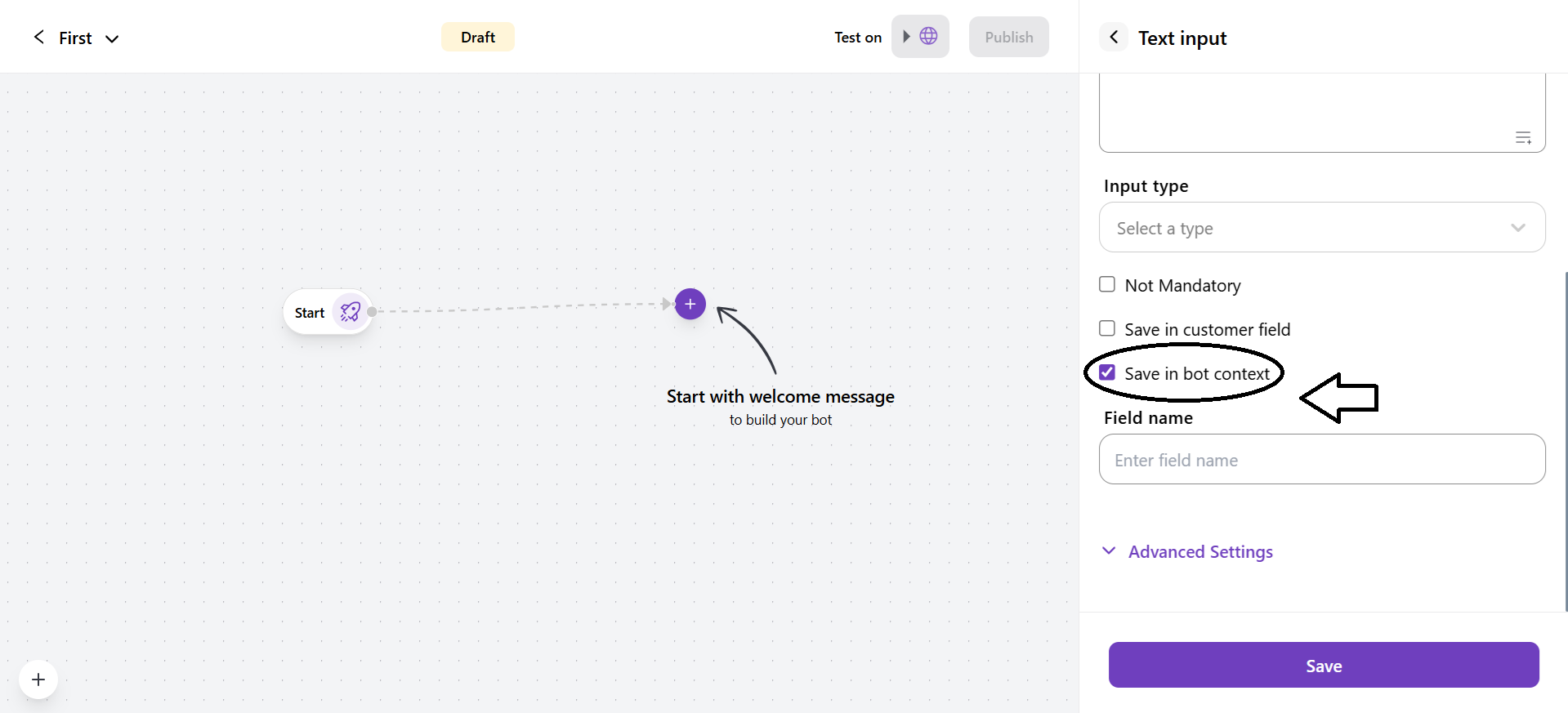Go back from the Text input panel
The image size is (1568, 713).
[x=1114, y=38]
